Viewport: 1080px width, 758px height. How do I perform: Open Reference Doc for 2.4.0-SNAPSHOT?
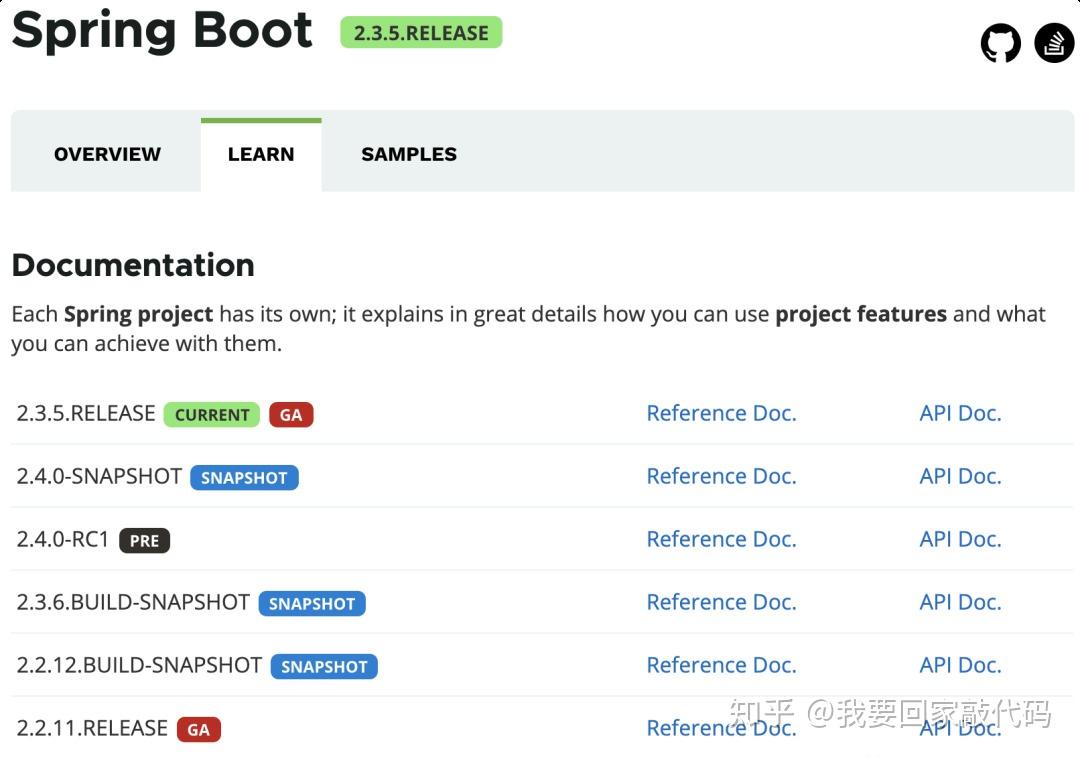[x=721, y=476]
